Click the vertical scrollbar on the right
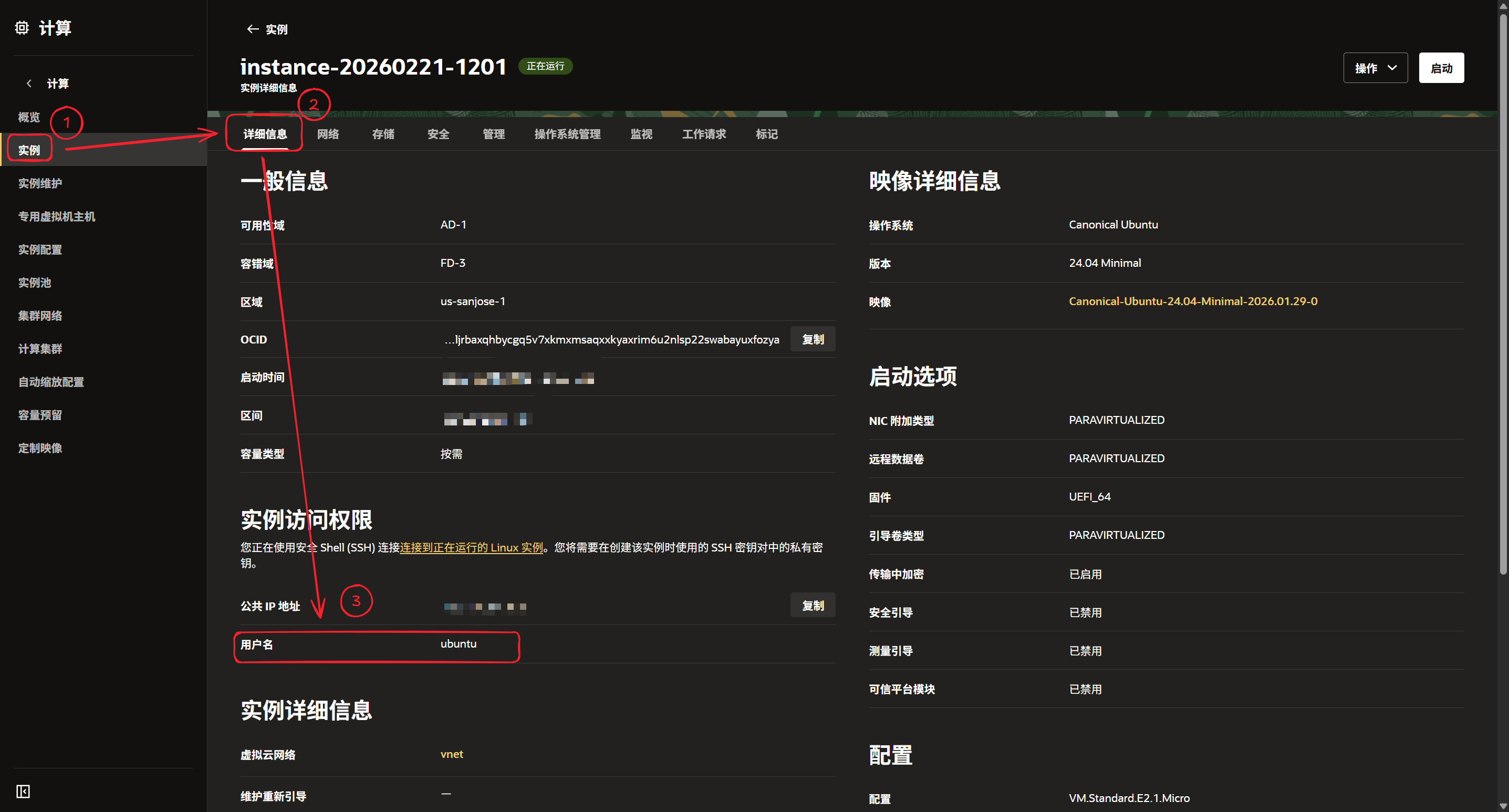Image resolution: width=1509 pixels, height=812 pixels. pyautogui.click(x=1503, y=293)
